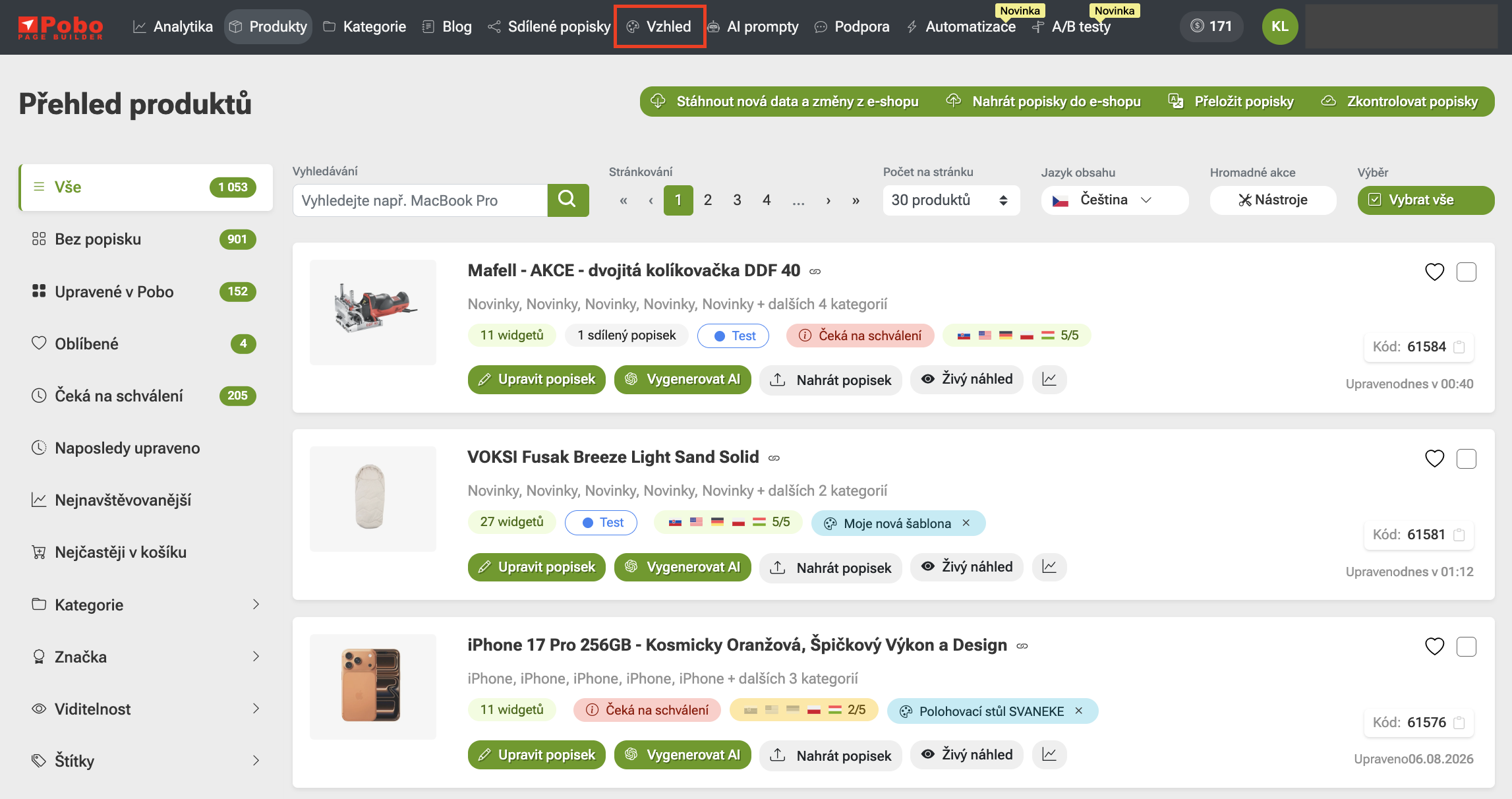This screenshot has width=1512, height=799.
Task: Click the search magnifier button
Action: click(x=567, y=200)
